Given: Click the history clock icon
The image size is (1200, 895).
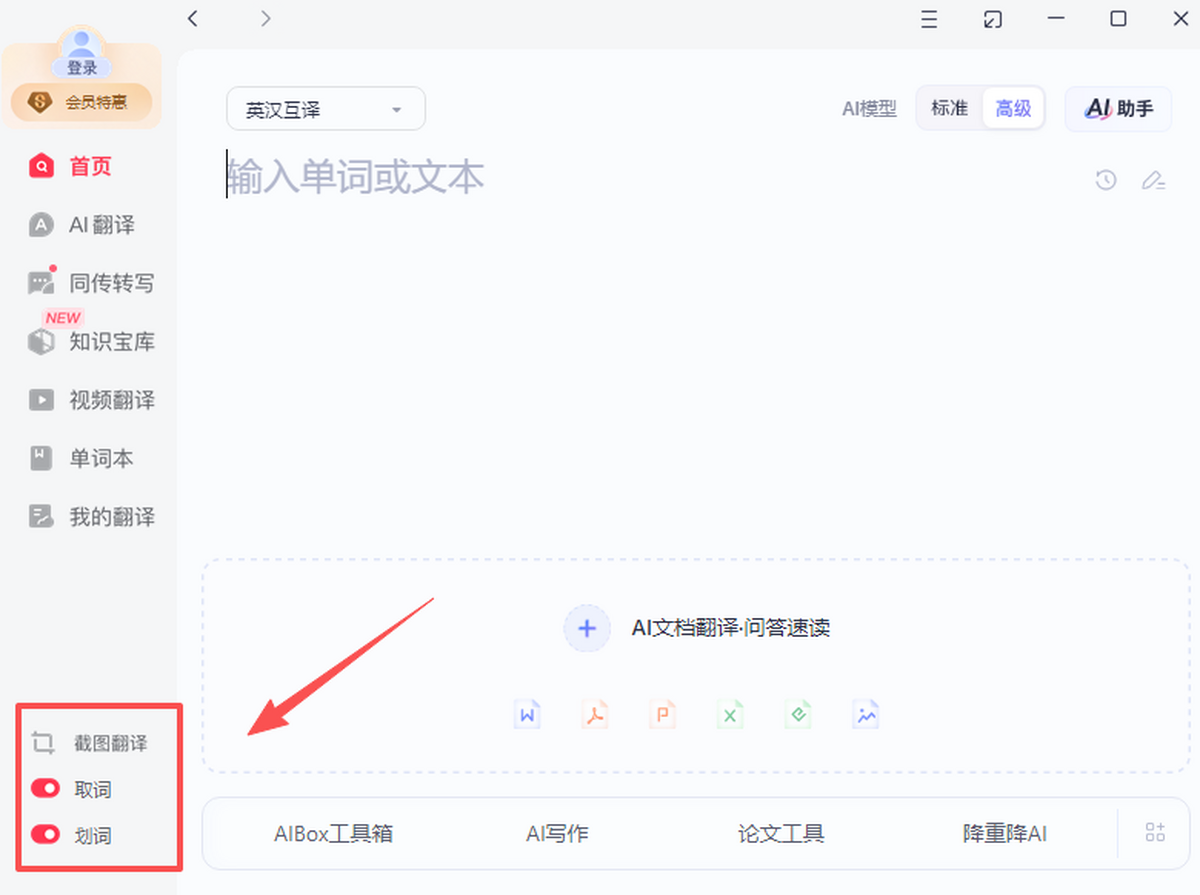Looking at the screenshot, I should click(x=1105, y=181).
